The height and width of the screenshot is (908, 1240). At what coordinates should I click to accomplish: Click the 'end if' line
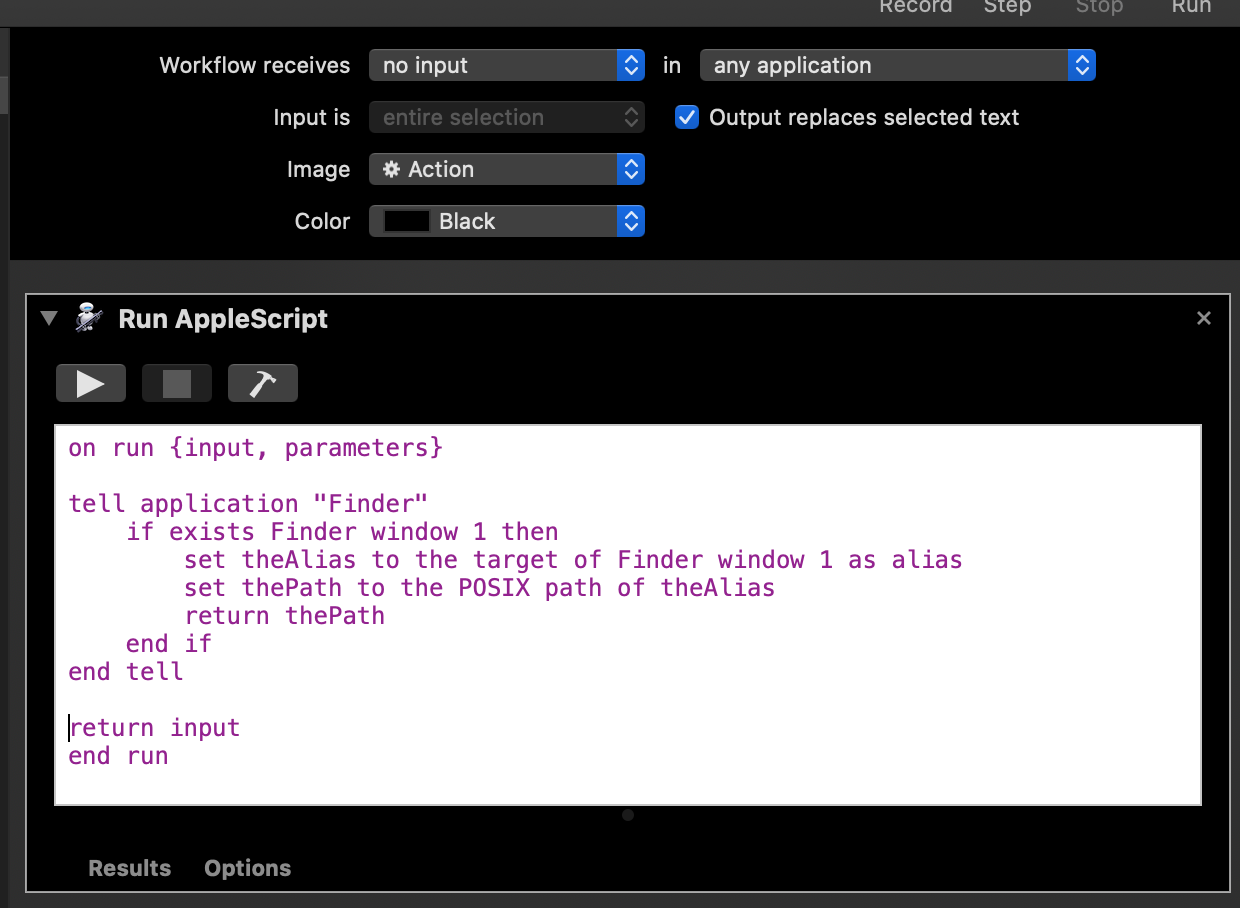(169, 644)
